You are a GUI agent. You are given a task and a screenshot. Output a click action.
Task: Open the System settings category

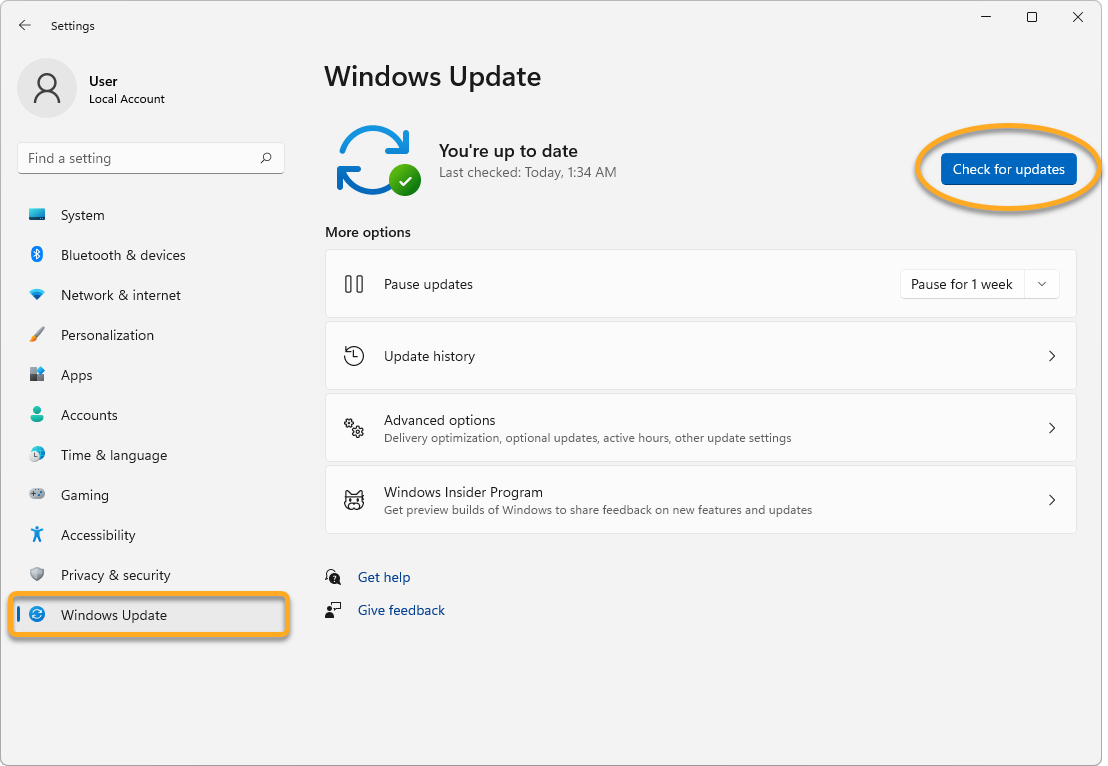[x=82, y=215]
